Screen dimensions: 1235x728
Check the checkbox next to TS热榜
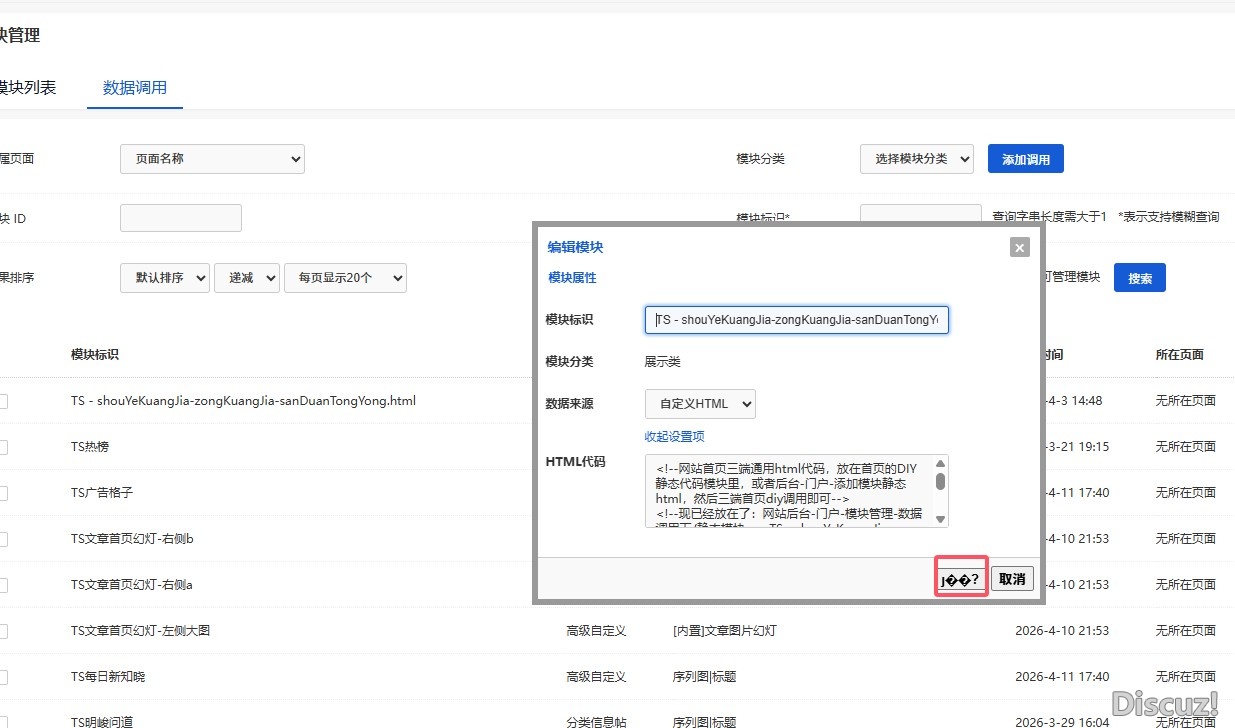coord(2,446)
